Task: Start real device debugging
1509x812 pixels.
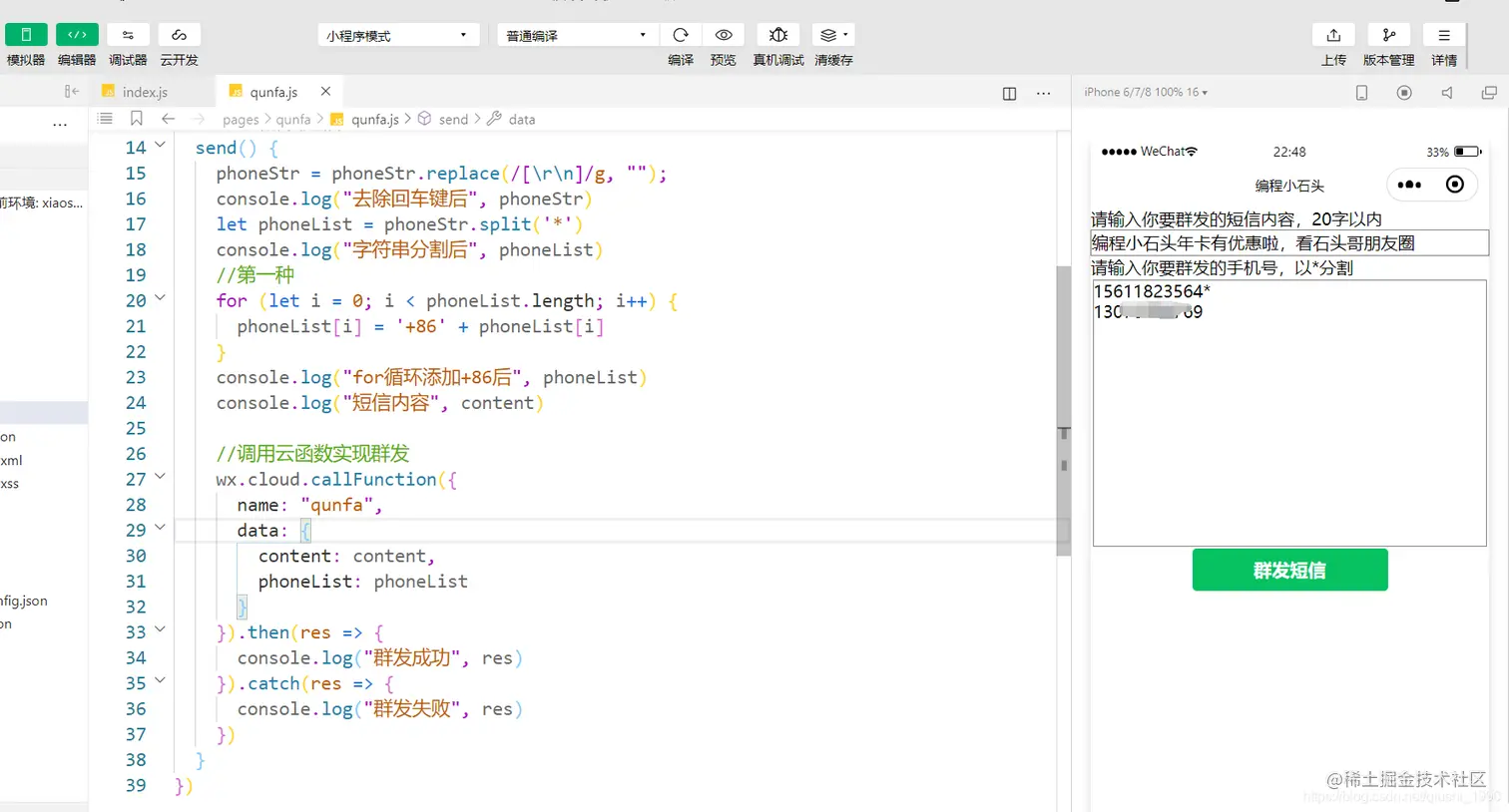Action: coord(778,35)
